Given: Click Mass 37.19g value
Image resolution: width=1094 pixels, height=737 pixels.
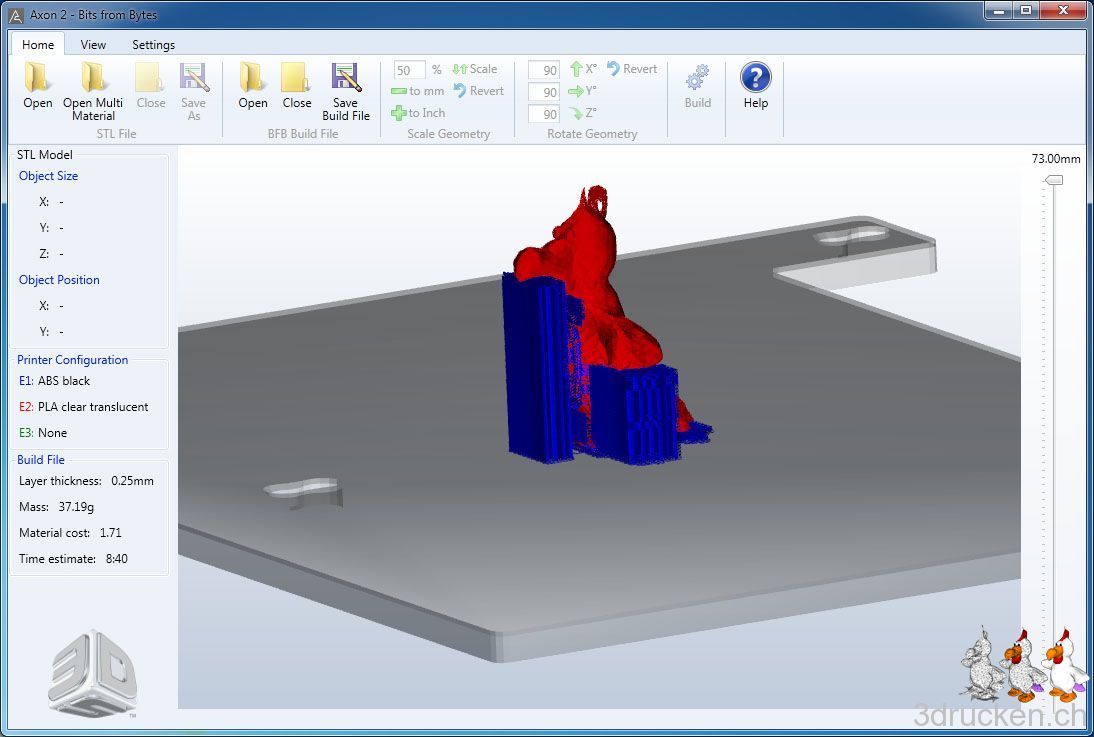Looking at the screenshot, I should 76,507.
